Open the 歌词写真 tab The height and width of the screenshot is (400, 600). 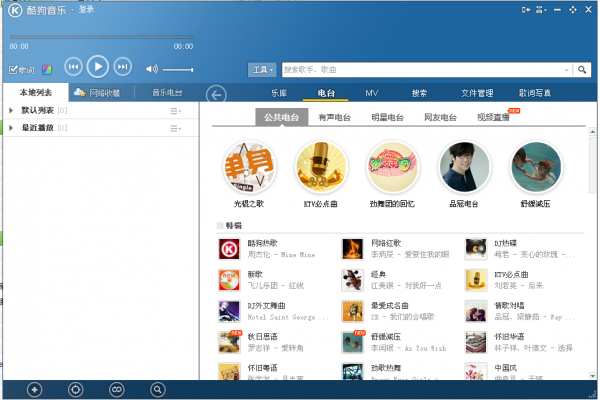[x=535, y=93]
